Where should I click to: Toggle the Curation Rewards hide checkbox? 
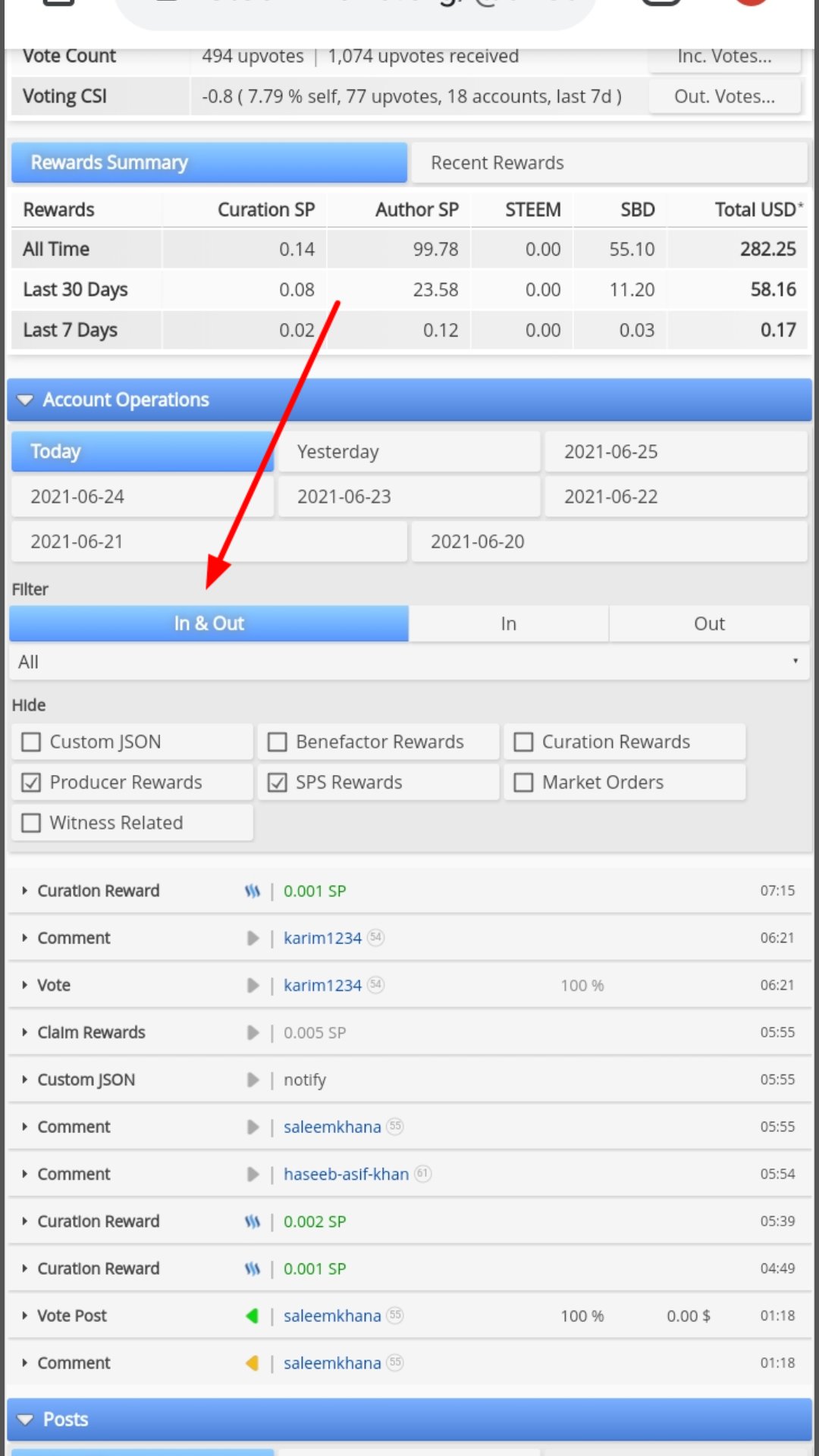pyautogui.click(x=523, y=742)
